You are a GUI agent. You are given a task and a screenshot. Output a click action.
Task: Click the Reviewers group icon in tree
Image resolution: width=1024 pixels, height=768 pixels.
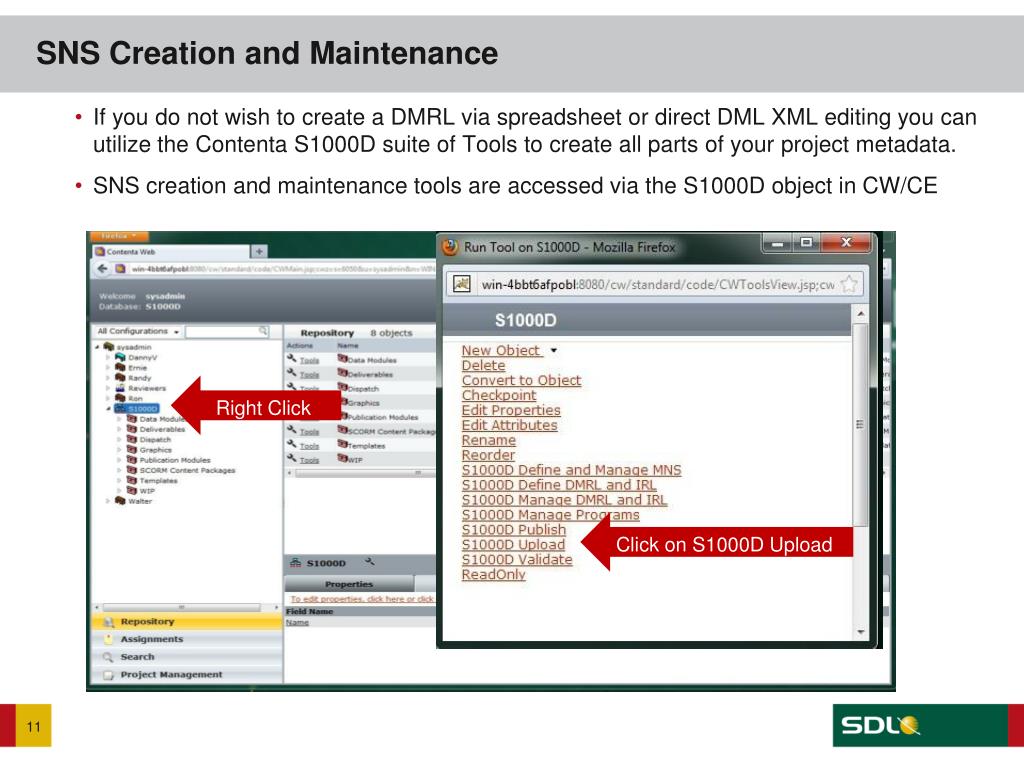[120, 388]
